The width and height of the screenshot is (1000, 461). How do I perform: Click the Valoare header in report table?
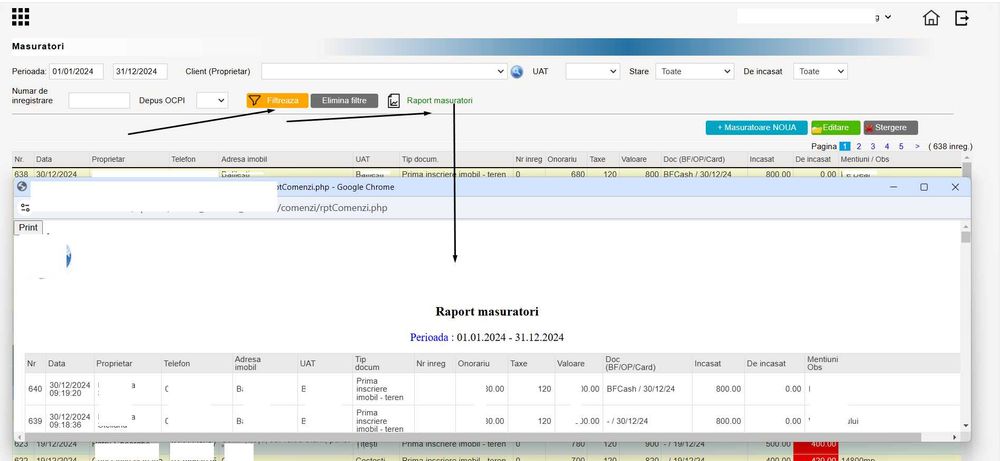click(x=570, y=363)
